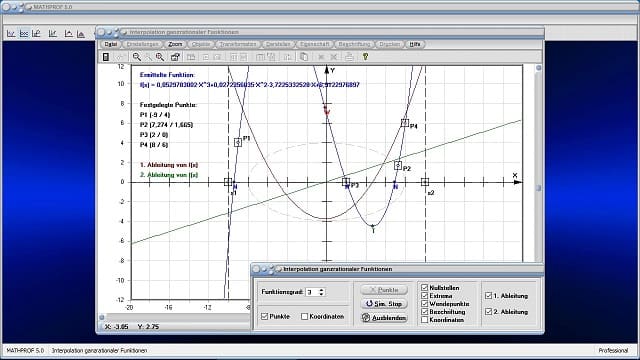The width and height of the screenshot is (640, 360).
Task: Click the printer toolbar icon
Action: (x=349, y=57)
